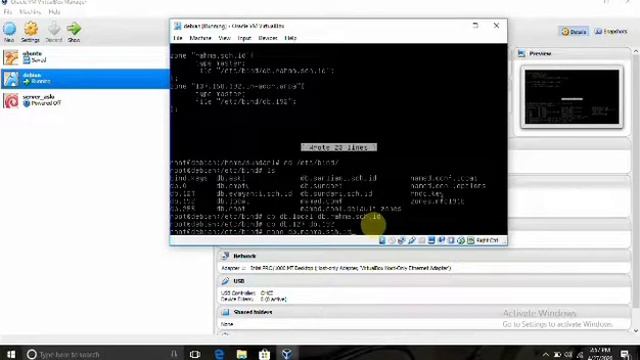The width and height of the screenshot is (640, 360).
Task: Click the shared folders icon in VM status bar
Action: pos(422,240)
